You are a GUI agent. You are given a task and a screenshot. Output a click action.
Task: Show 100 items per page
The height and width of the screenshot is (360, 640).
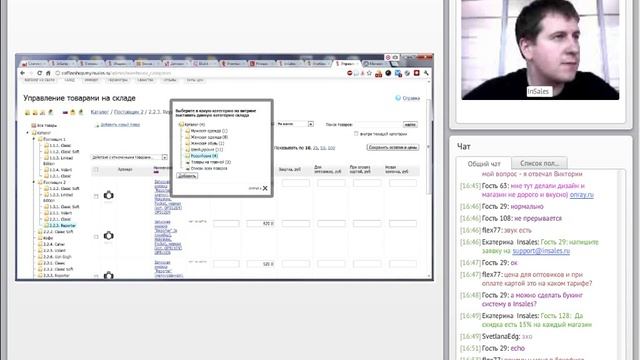pos(331,148)
